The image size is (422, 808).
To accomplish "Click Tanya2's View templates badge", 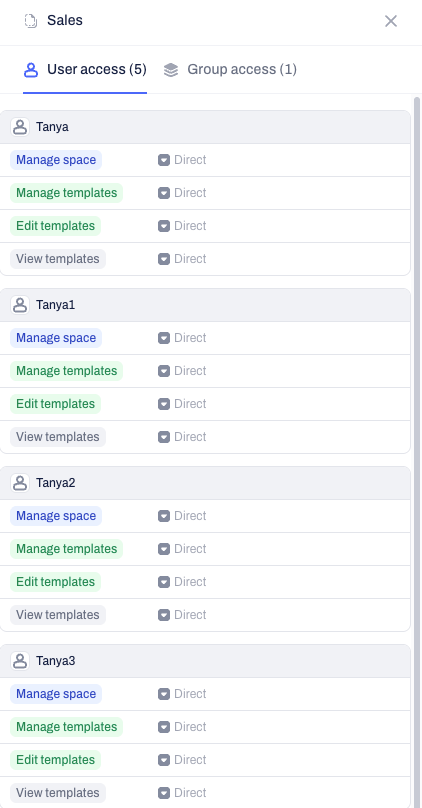I will (x=58, y=615).
